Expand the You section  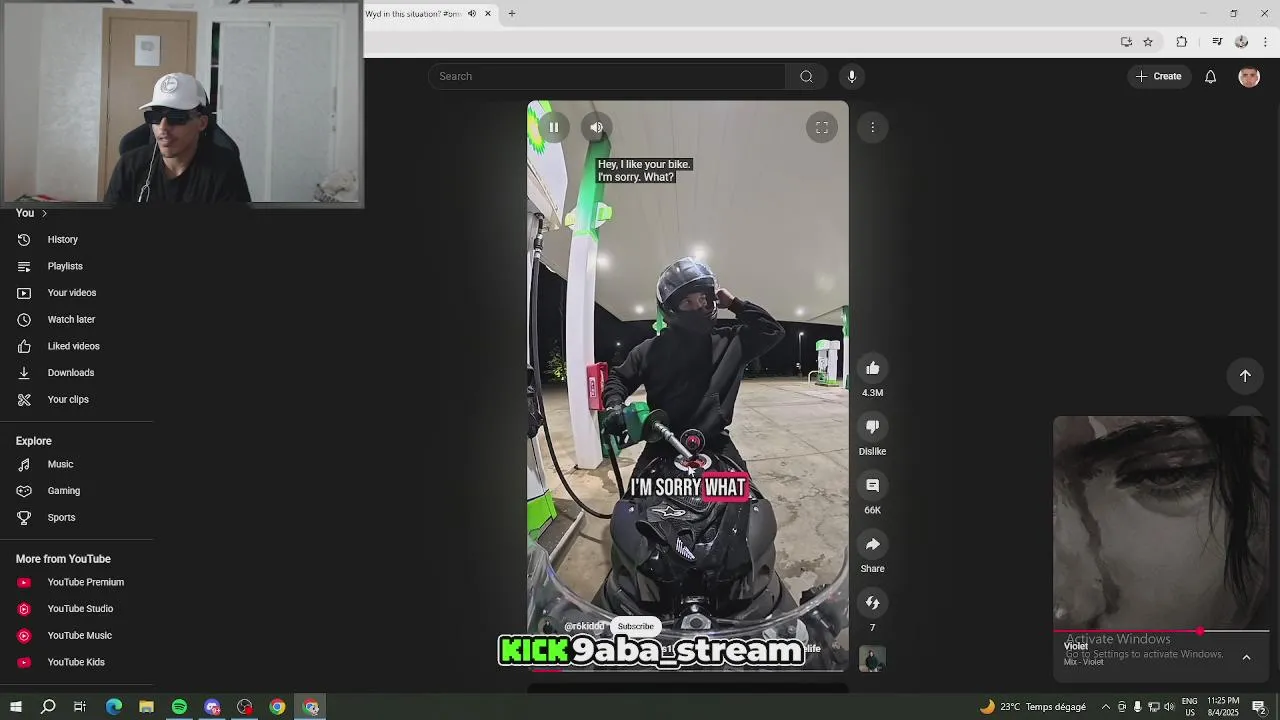[x=31, y=213]
